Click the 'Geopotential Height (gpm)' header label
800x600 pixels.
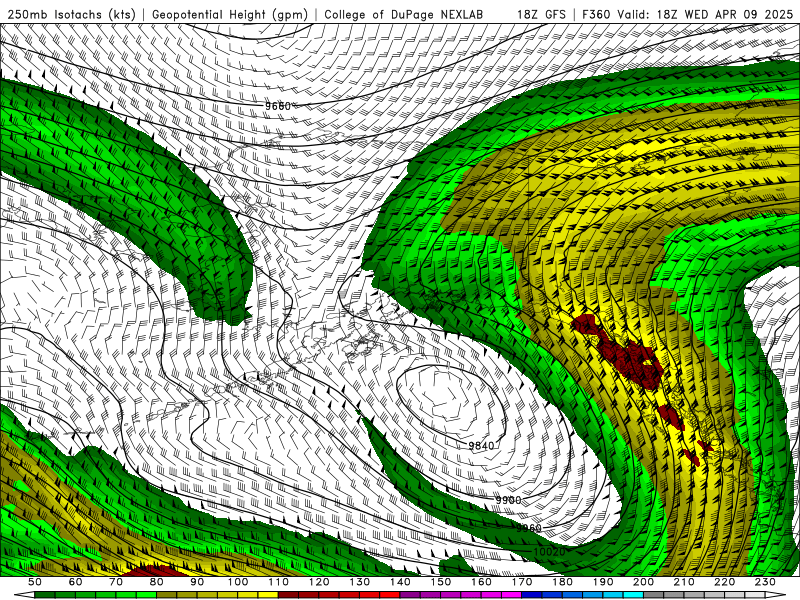[230, 14]
